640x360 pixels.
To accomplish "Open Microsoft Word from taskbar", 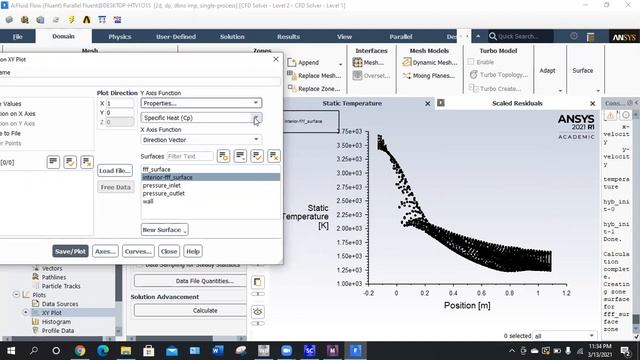I will tap(218, 351).
